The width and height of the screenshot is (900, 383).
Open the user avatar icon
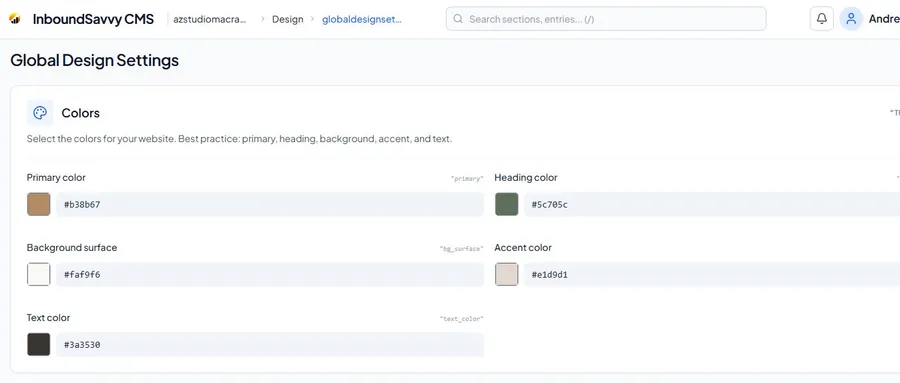[851, 19]
